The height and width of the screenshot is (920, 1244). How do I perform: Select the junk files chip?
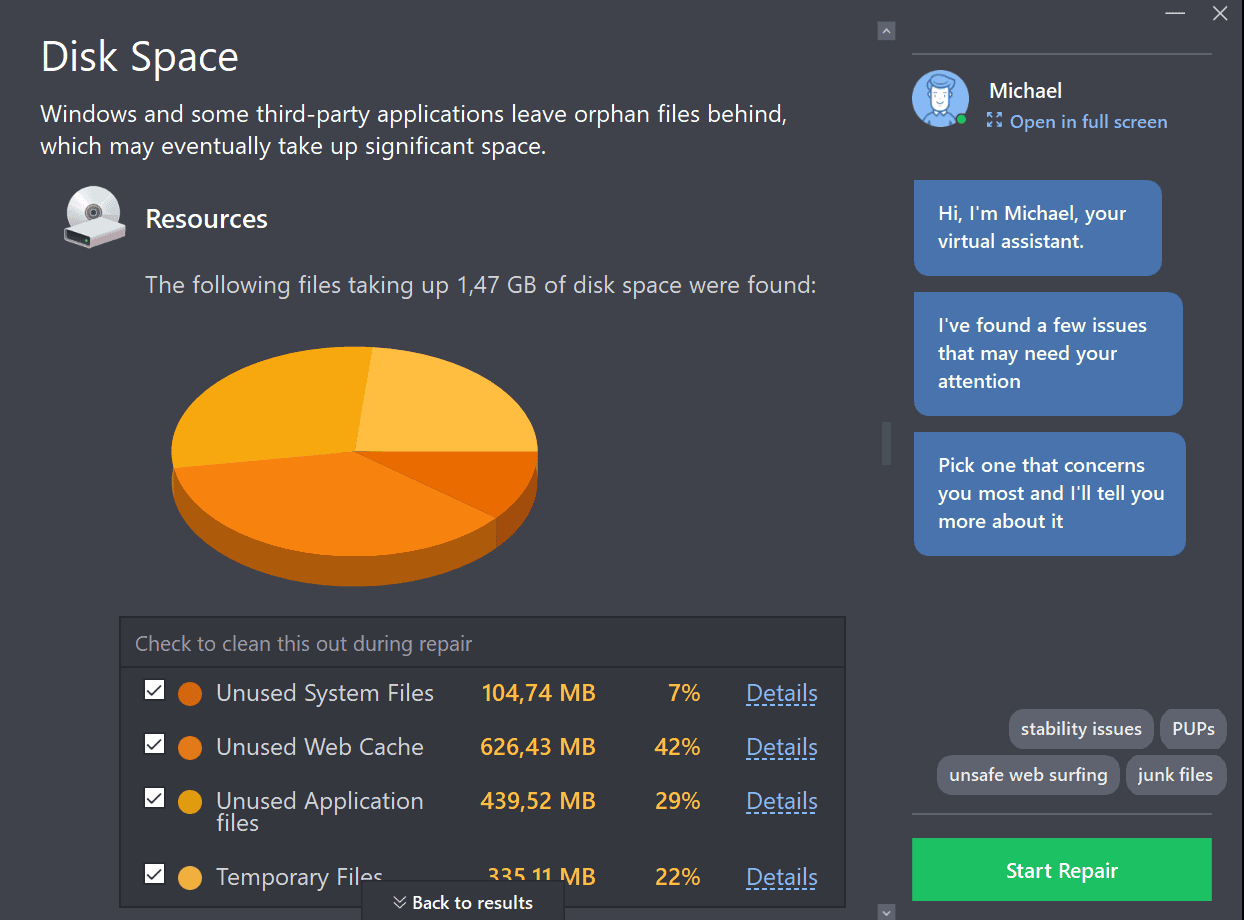[x=1175, y=775]
